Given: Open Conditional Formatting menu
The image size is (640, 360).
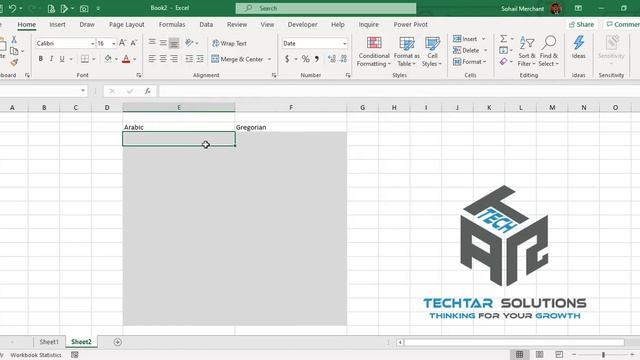Looking at the screenshot, I should point(374,51).
